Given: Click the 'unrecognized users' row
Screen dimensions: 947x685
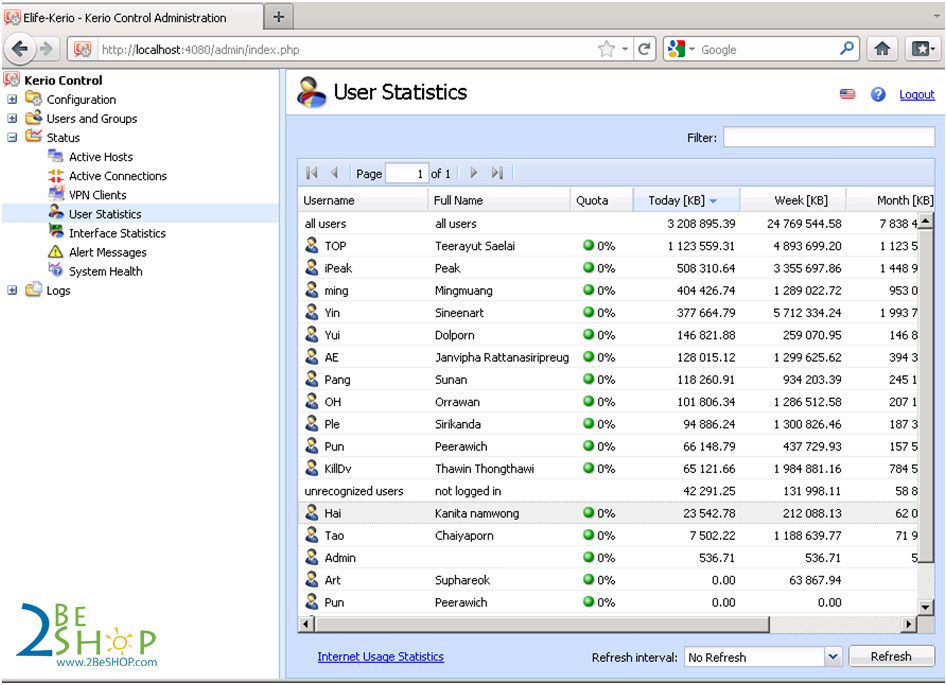Looking at the screenshot, I should point(608,490).
